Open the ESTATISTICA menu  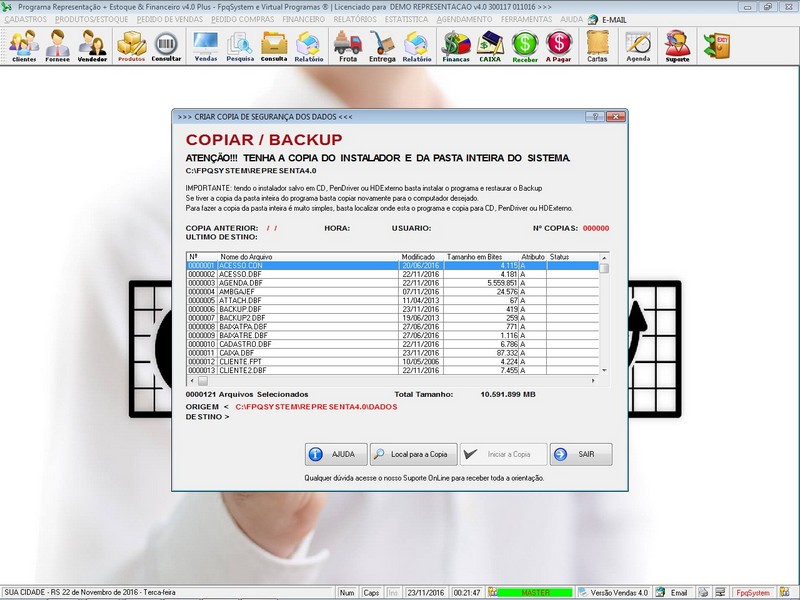tap(407, 19)
